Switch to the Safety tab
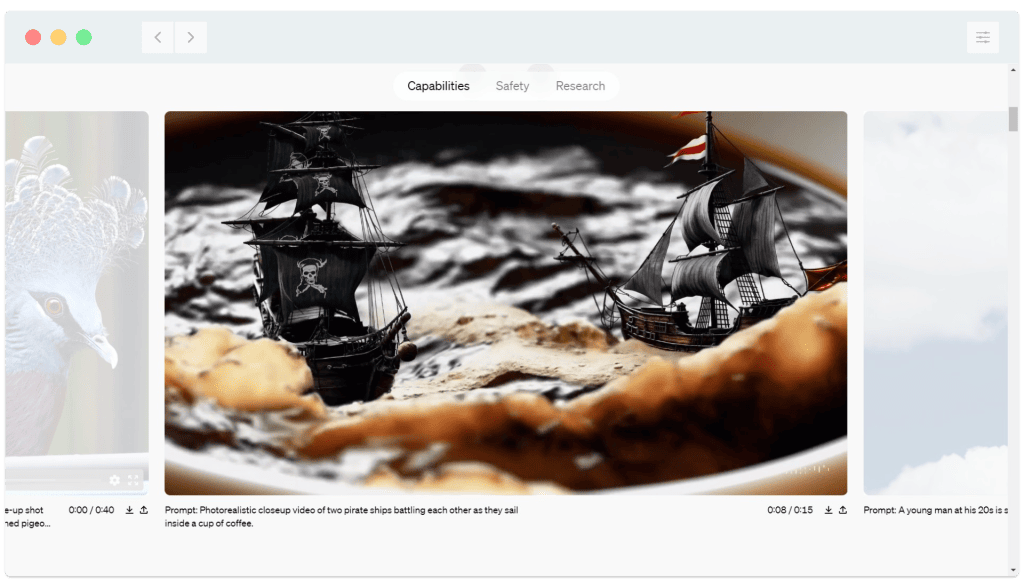Image resolution: width=1024 pixels, height=587 pixels. (512, 86)
